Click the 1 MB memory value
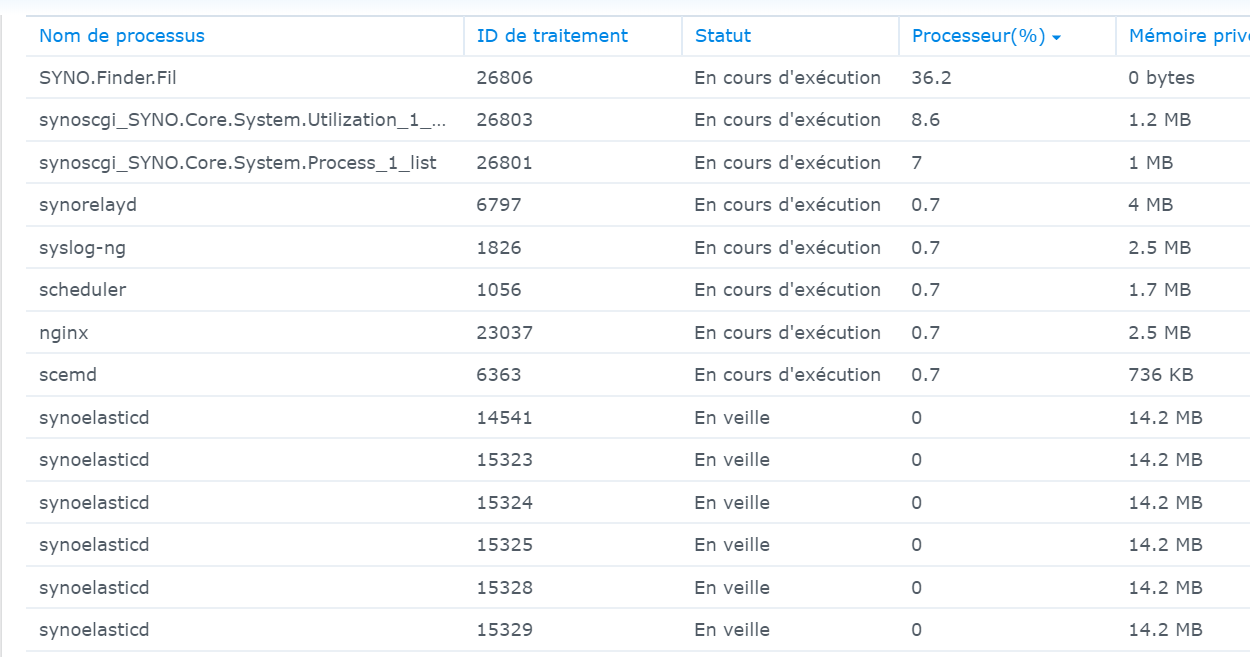This screenshot has width=1250, height=657. [x=1150, y=163]
